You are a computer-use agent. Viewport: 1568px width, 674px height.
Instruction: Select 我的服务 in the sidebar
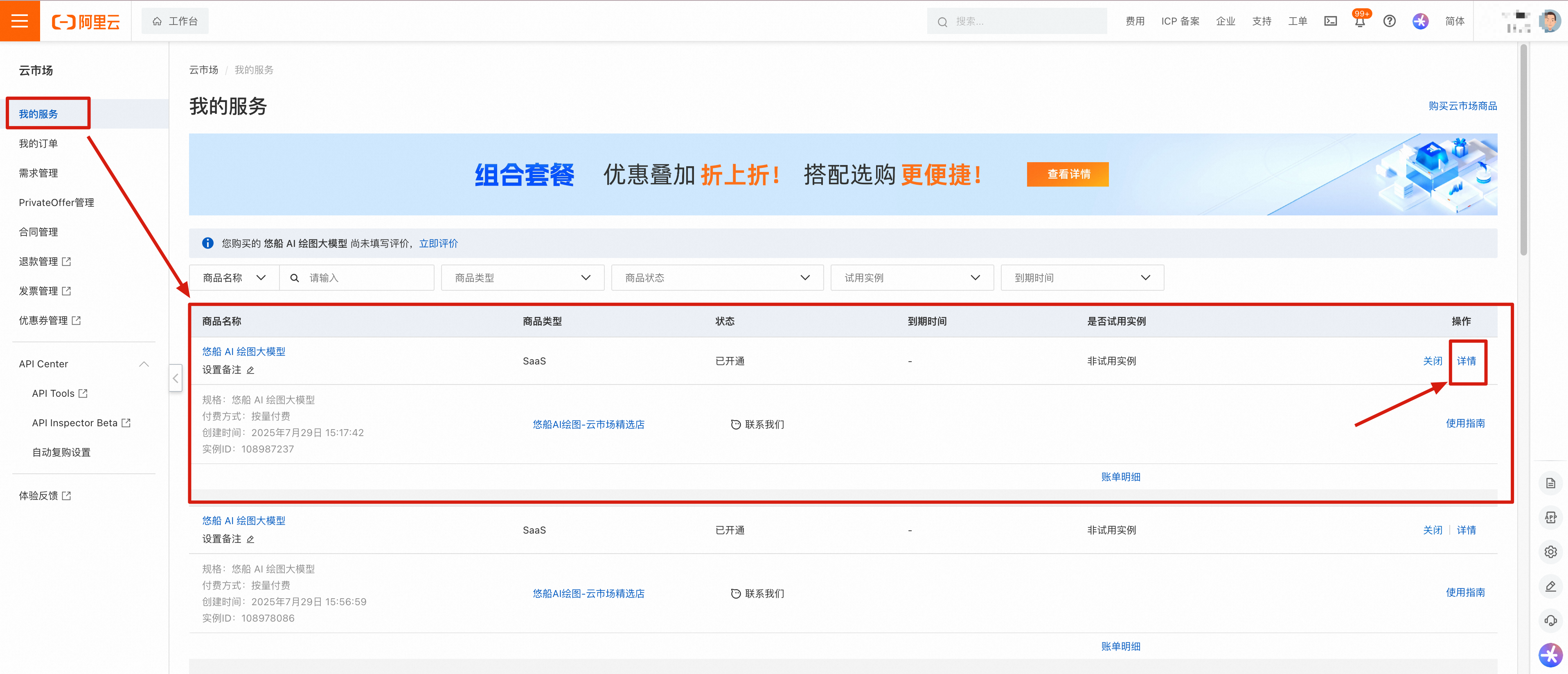click(x=38, y=114)
